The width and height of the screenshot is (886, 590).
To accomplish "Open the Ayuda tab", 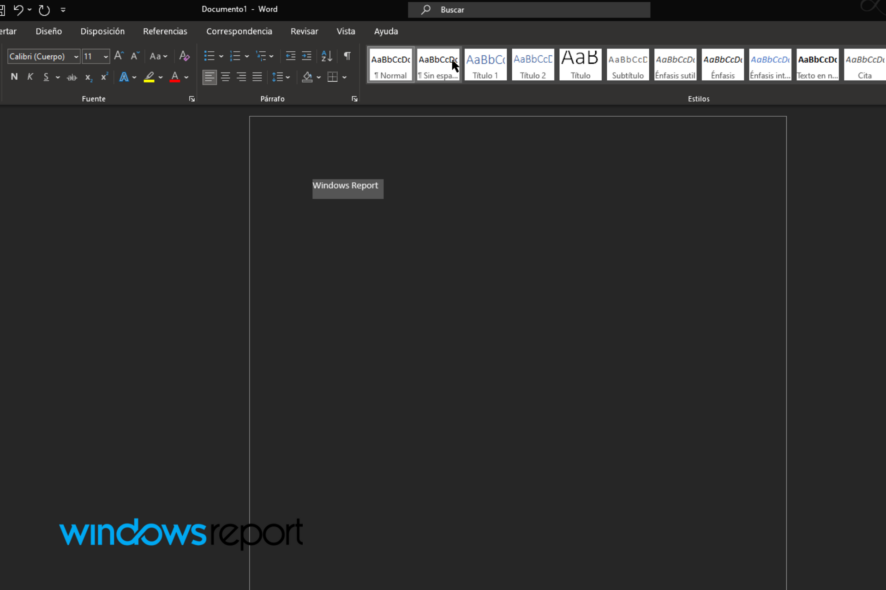I will click(x=386, y=31).
